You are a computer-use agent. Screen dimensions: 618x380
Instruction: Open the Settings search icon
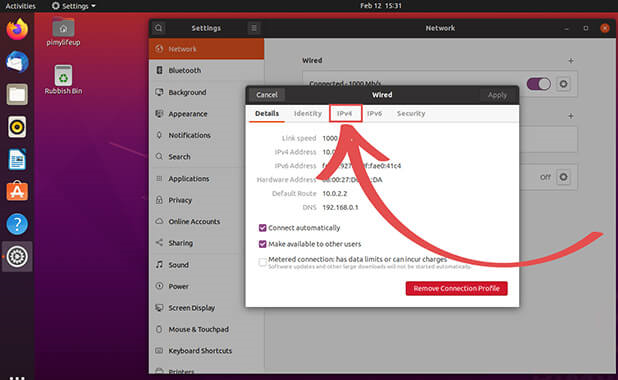(158, 28)
